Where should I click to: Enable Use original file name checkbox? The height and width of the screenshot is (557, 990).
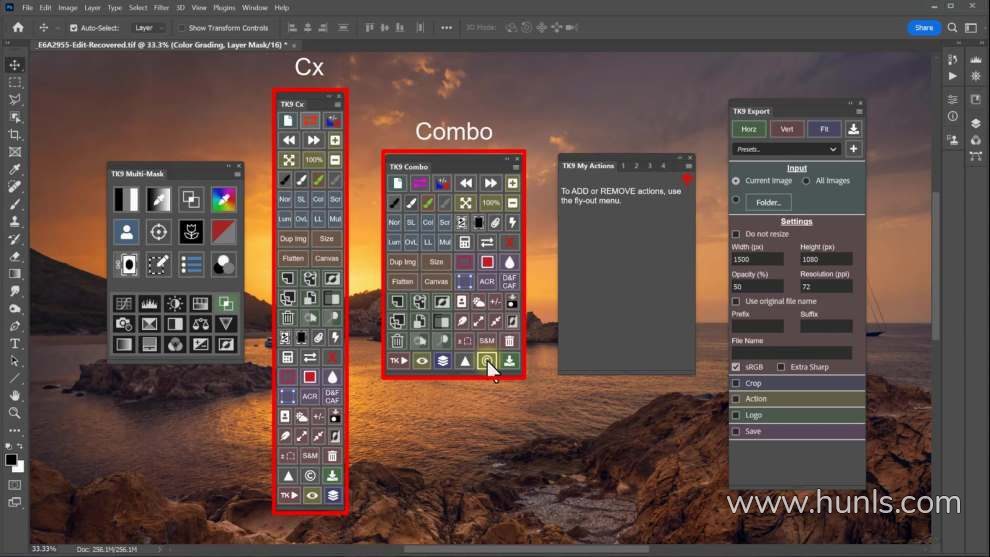[736, 301]
